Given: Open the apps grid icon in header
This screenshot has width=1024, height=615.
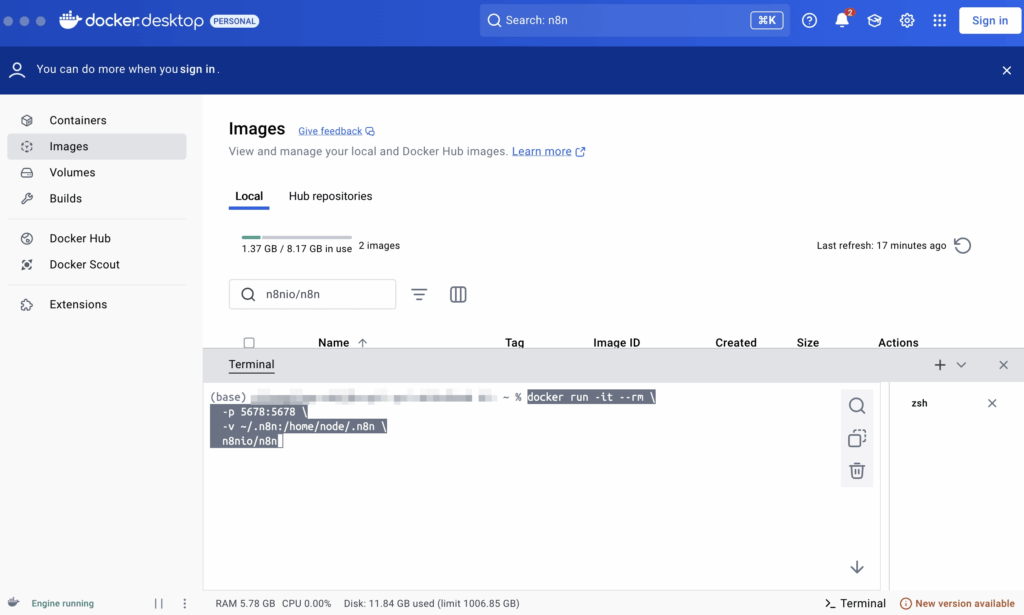Looking at the screenshot, I should tap(940, 20).
